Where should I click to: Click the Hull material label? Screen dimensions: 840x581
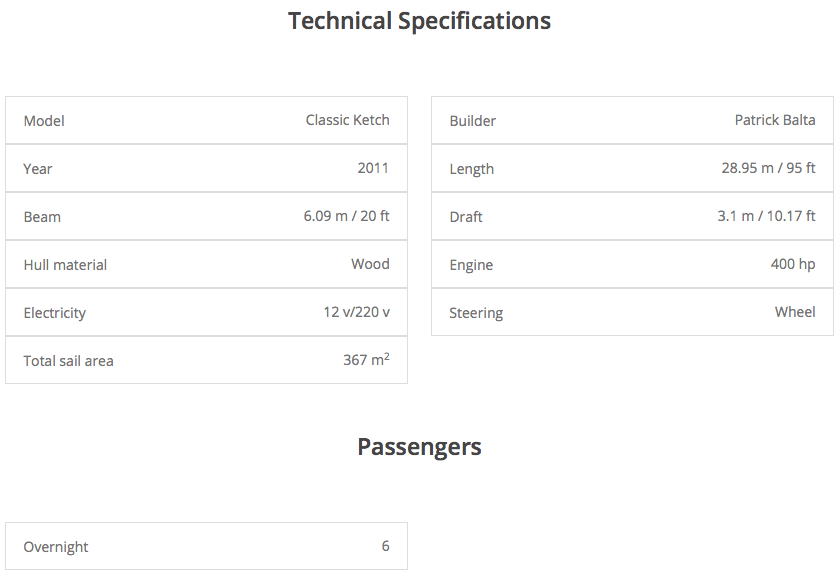click(65, 265)
